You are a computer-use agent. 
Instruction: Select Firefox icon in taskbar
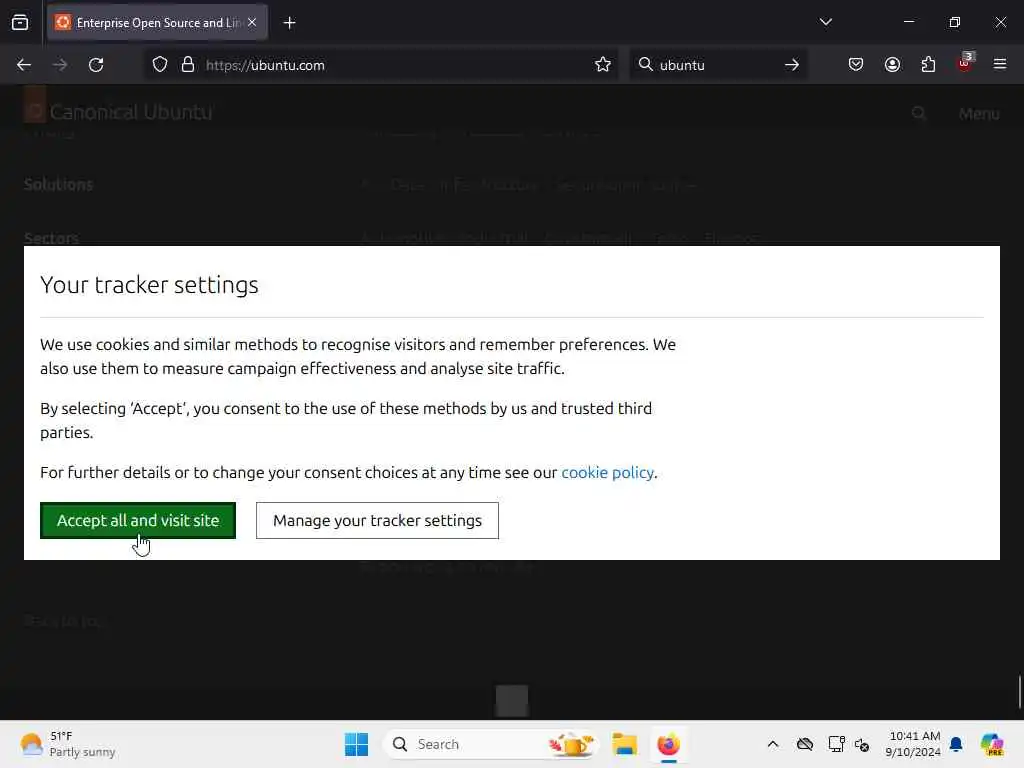point(669,744)
